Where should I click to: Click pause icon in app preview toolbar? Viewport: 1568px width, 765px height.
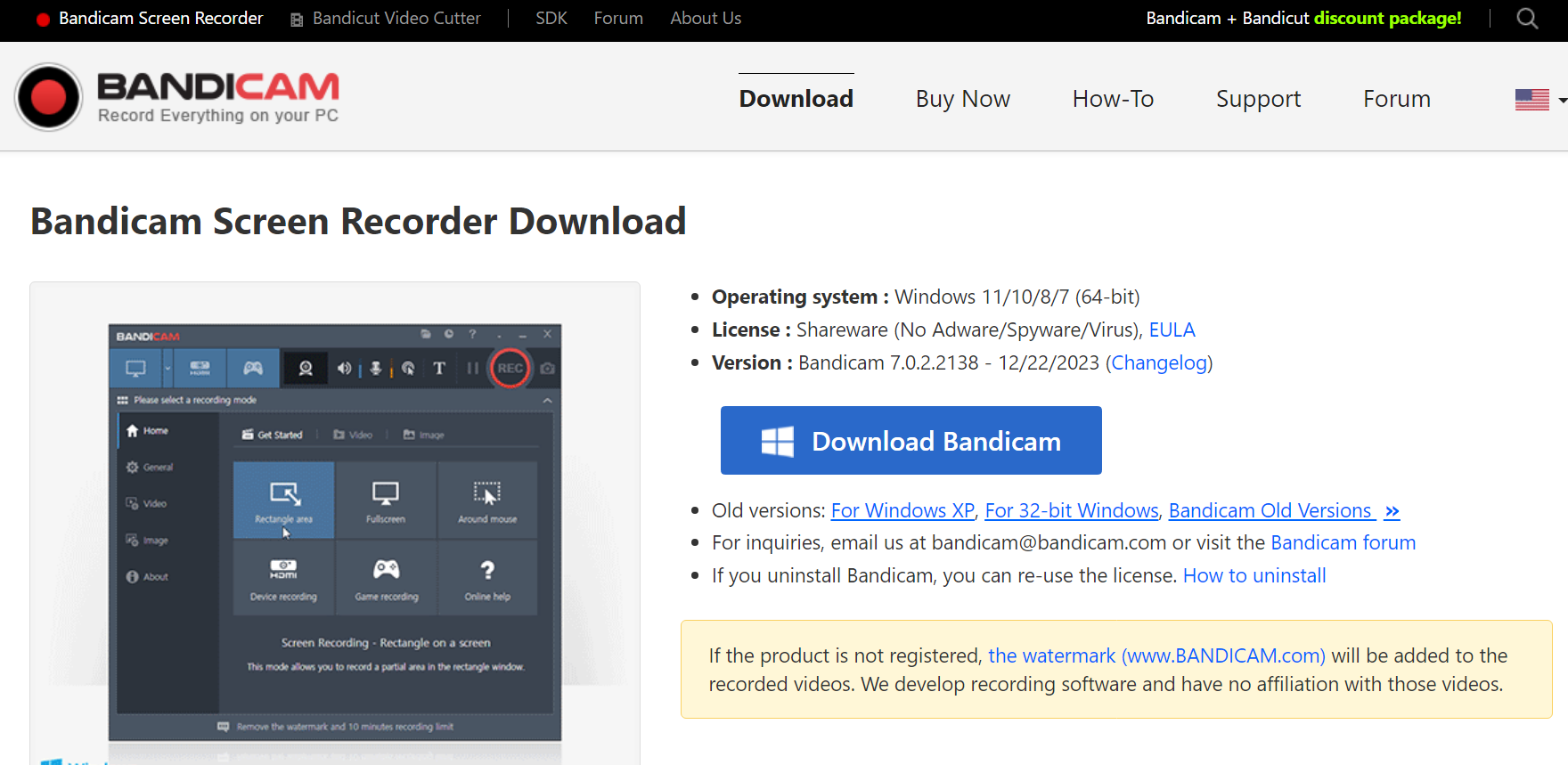pyautogui.click(x=472, y=368)
